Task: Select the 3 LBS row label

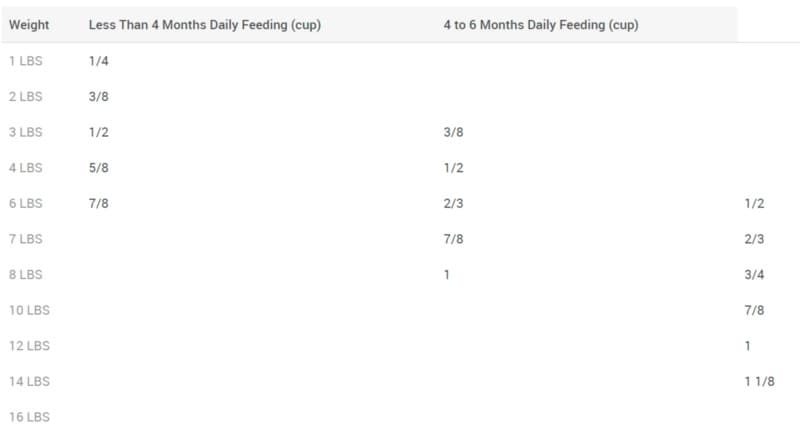Action: [26, 132]
